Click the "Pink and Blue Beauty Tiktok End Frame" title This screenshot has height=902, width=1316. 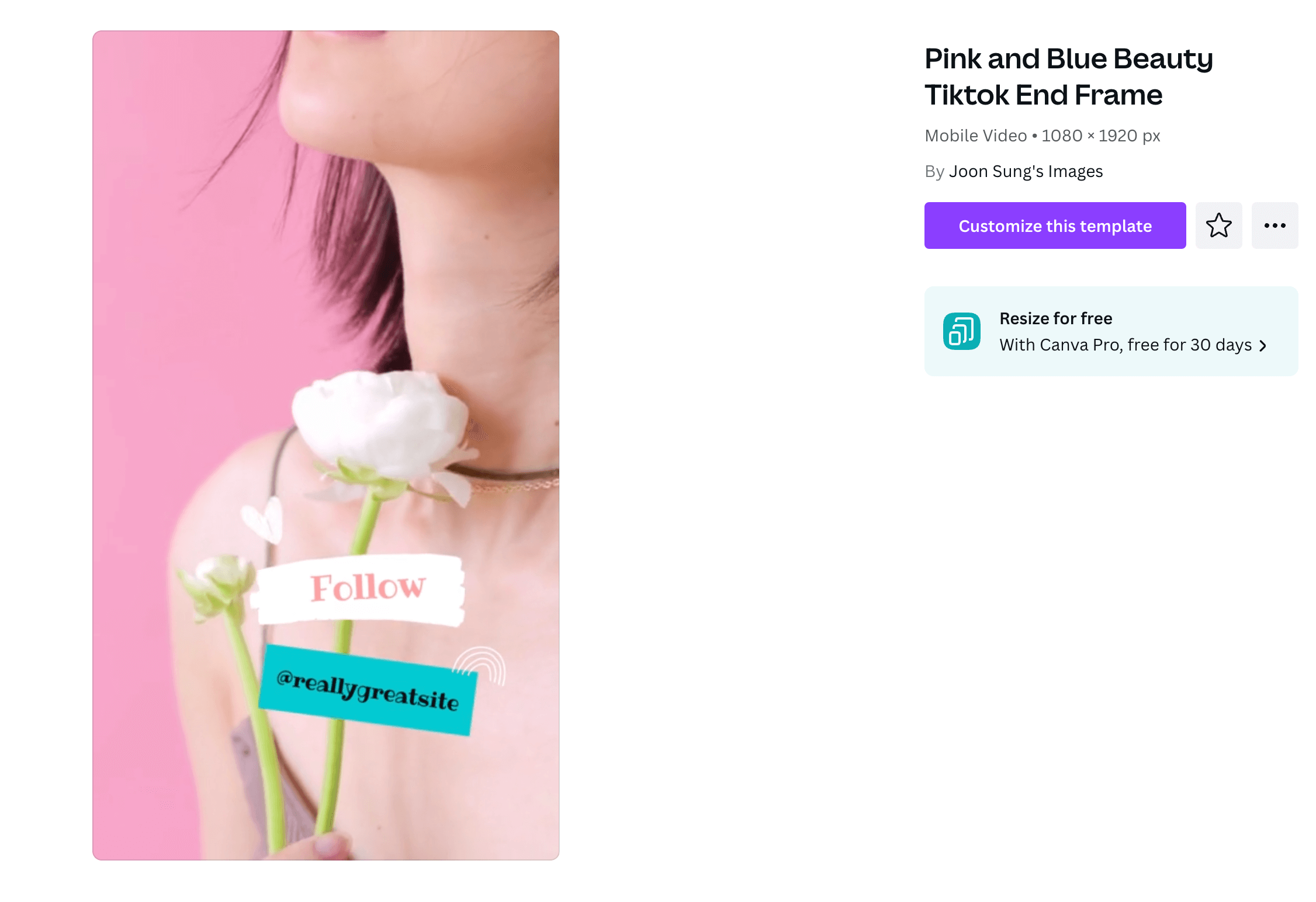point(1068,77)
